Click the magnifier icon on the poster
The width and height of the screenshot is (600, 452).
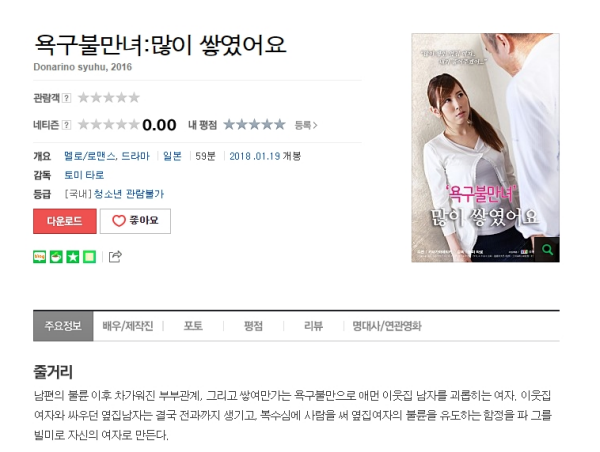click(547, 250)
